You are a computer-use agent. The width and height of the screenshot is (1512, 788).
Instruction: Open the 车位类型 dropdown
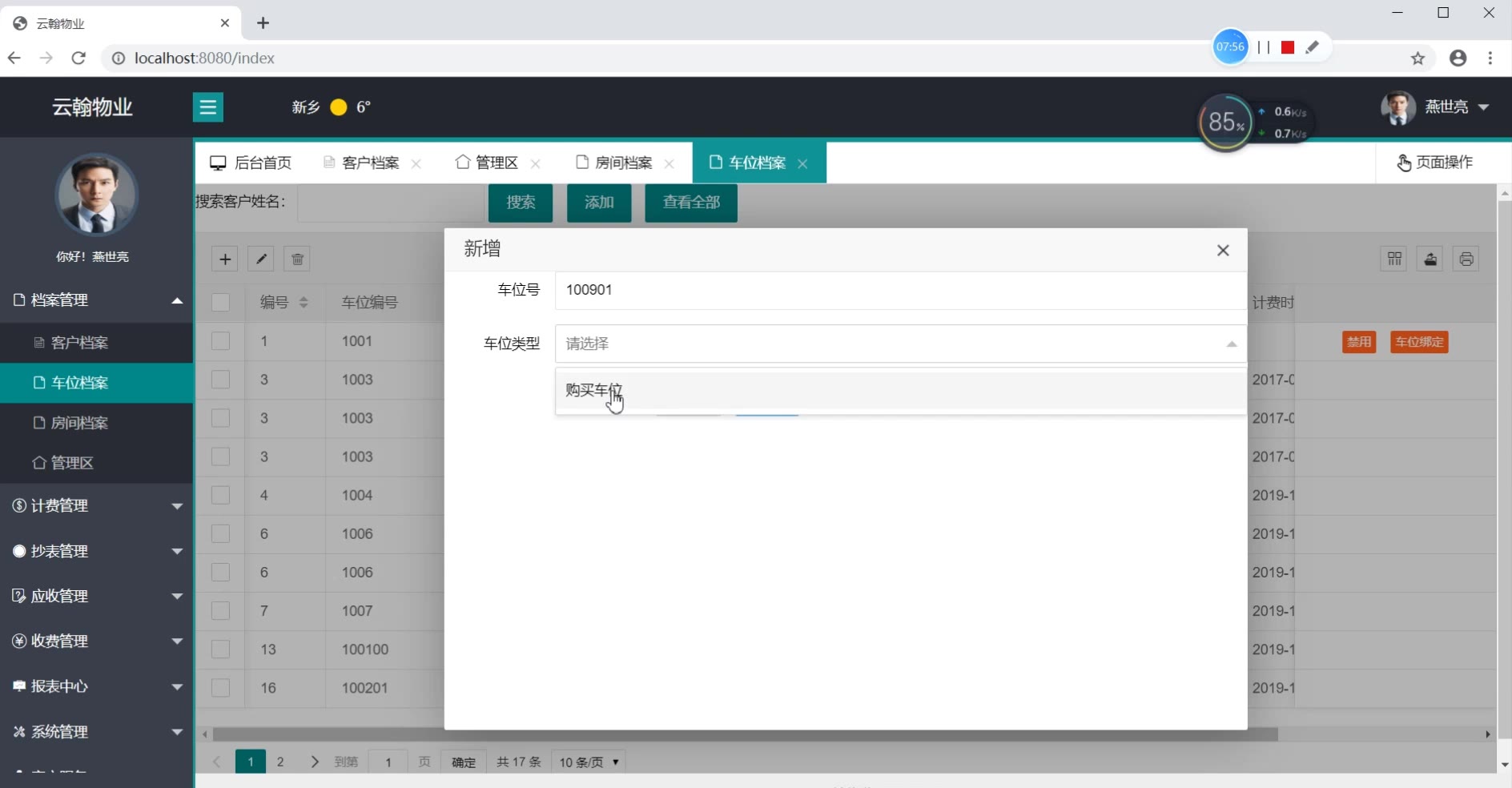click(901, 344)
